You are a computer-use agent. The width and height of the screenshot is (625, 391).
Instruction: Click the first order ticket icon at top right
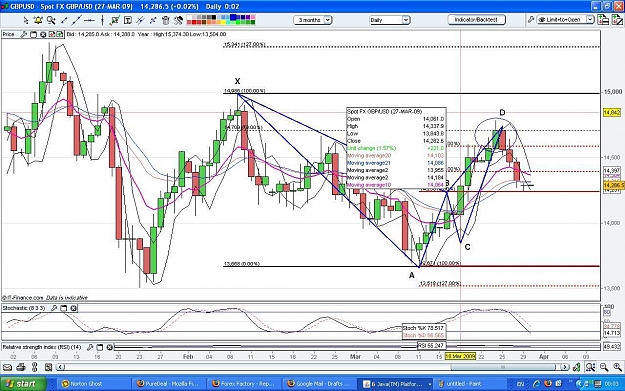(x=603, y=20)
